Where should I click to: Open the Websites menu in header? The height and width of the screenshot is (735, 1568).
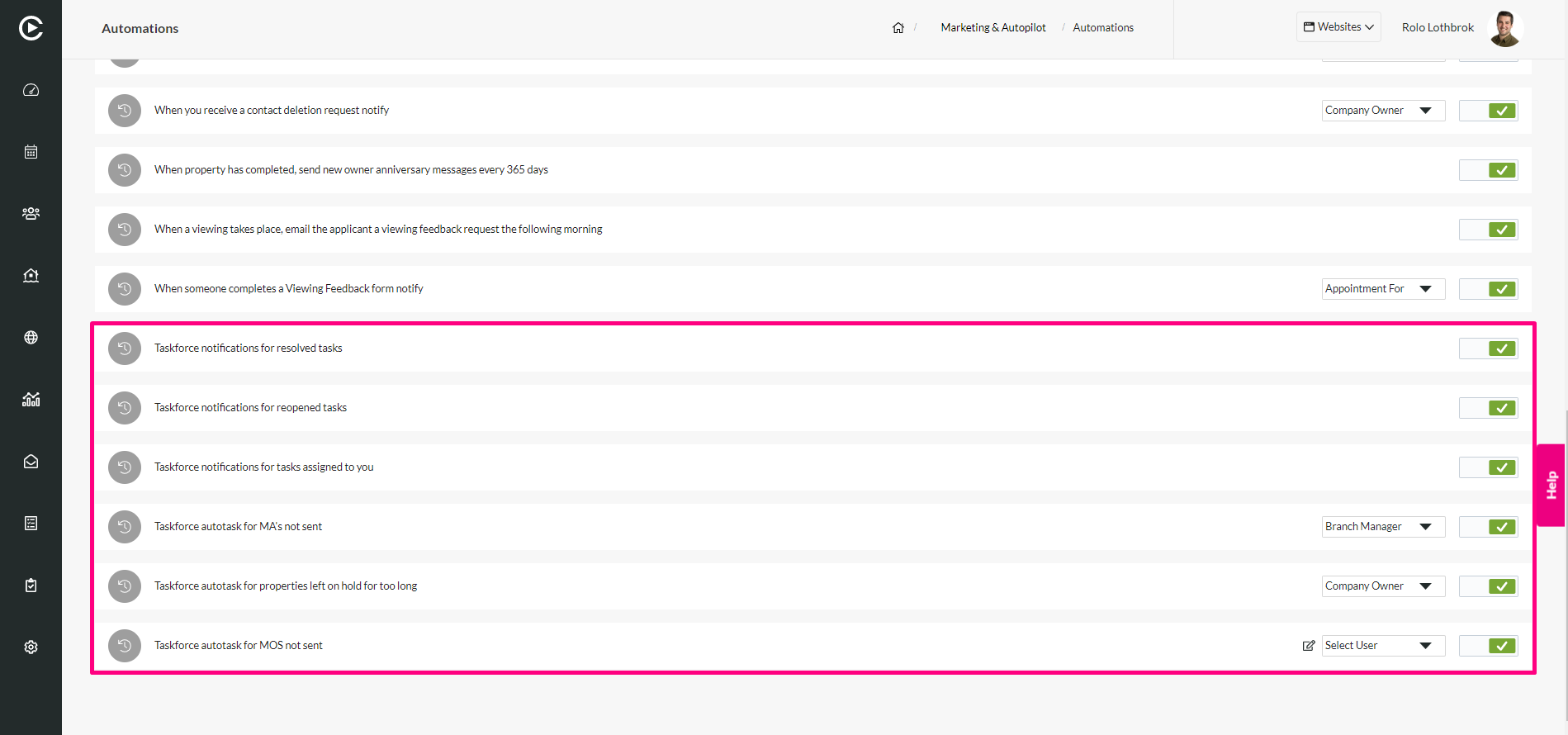[1338, 27]
